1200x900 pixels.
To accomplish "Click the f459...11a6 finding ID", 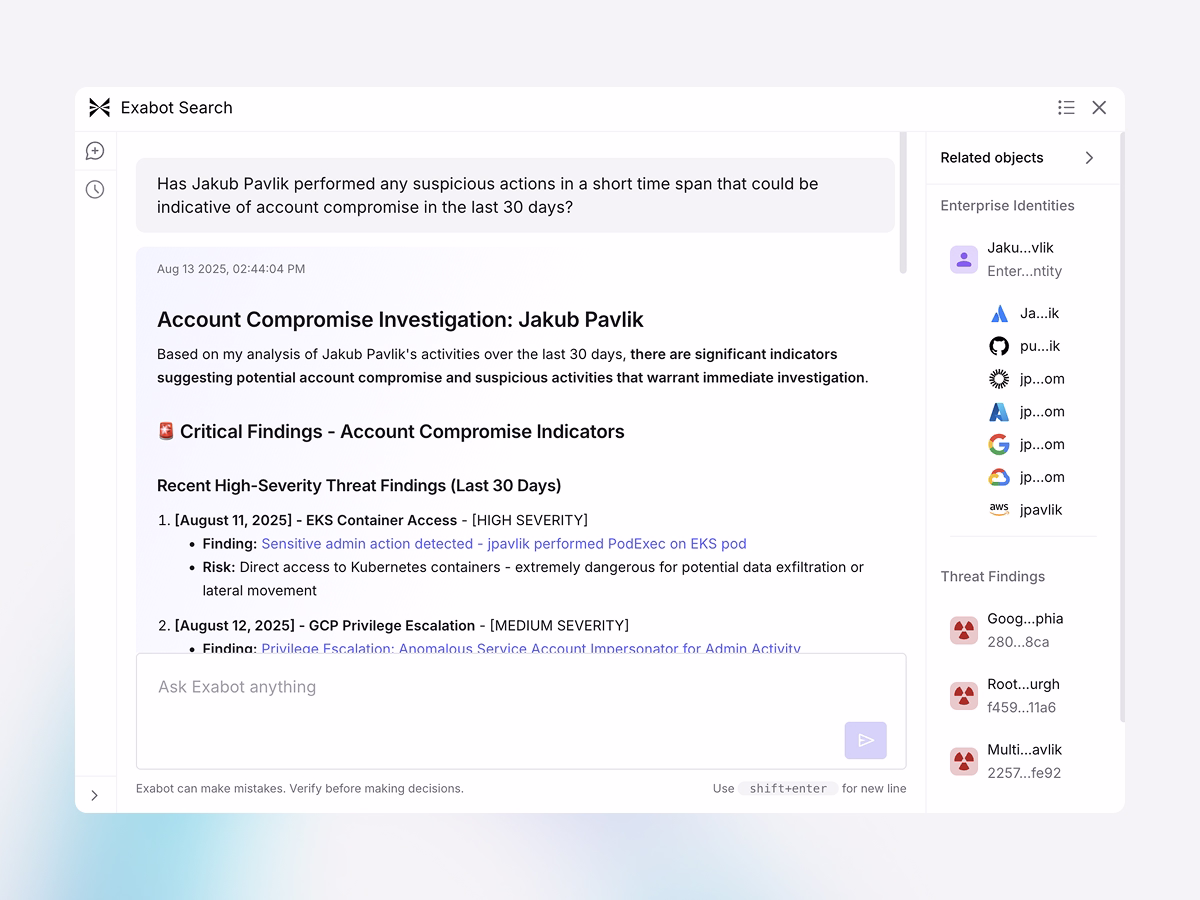I will pos(1021,708).
